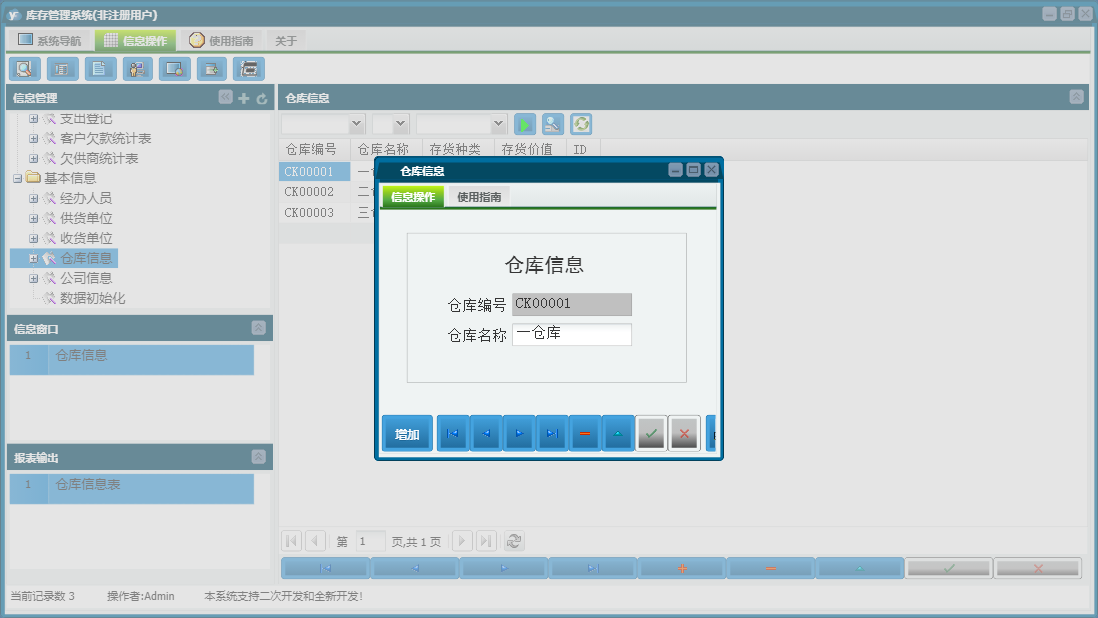Click the report list icon on the toolbar
The height and width of the screenshot is (618, 1098).
[x=61, y=69]
